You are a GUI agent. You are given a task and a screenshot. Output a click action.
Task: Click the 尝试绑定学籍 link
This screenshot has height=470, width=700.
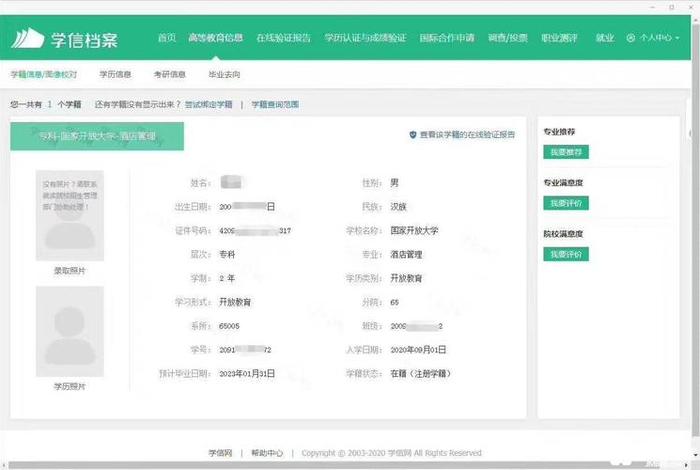pos(208,104)
